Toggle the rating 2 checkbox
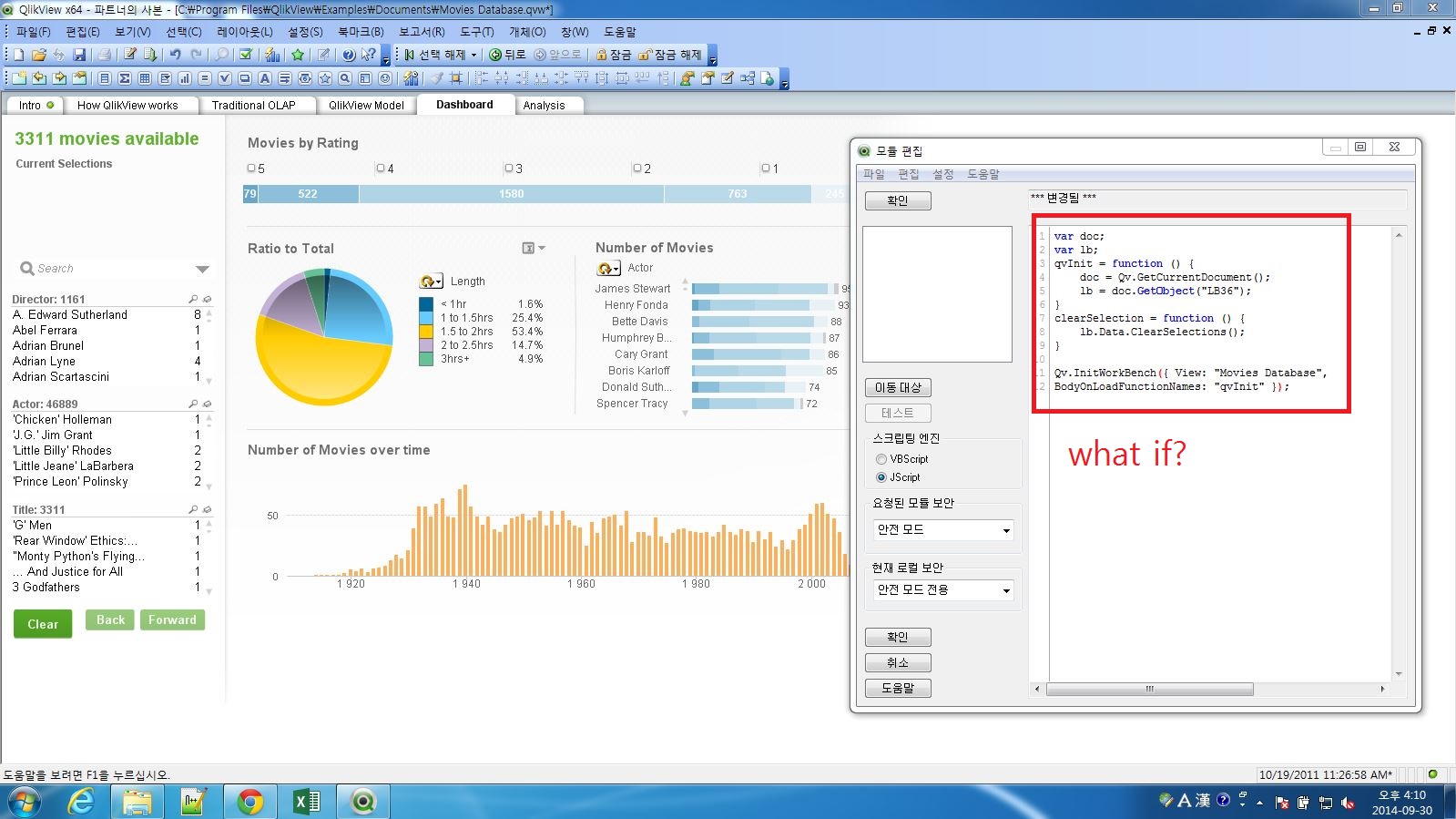 click(637, 169)
